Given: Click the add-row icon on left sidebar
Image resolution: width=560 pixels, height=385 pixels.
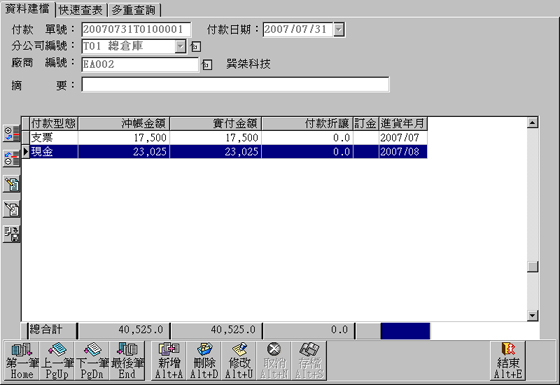Looking at the screenshot, I should point(11,133).
